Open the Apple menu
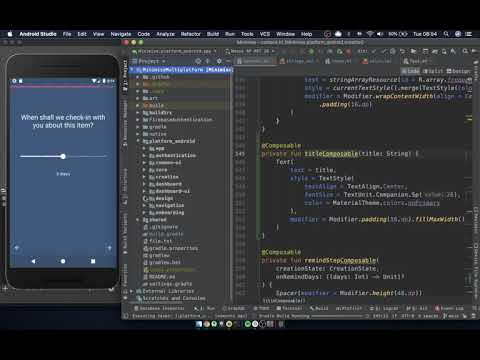Viewport: 480px width, 360px height. pos(10,34)
